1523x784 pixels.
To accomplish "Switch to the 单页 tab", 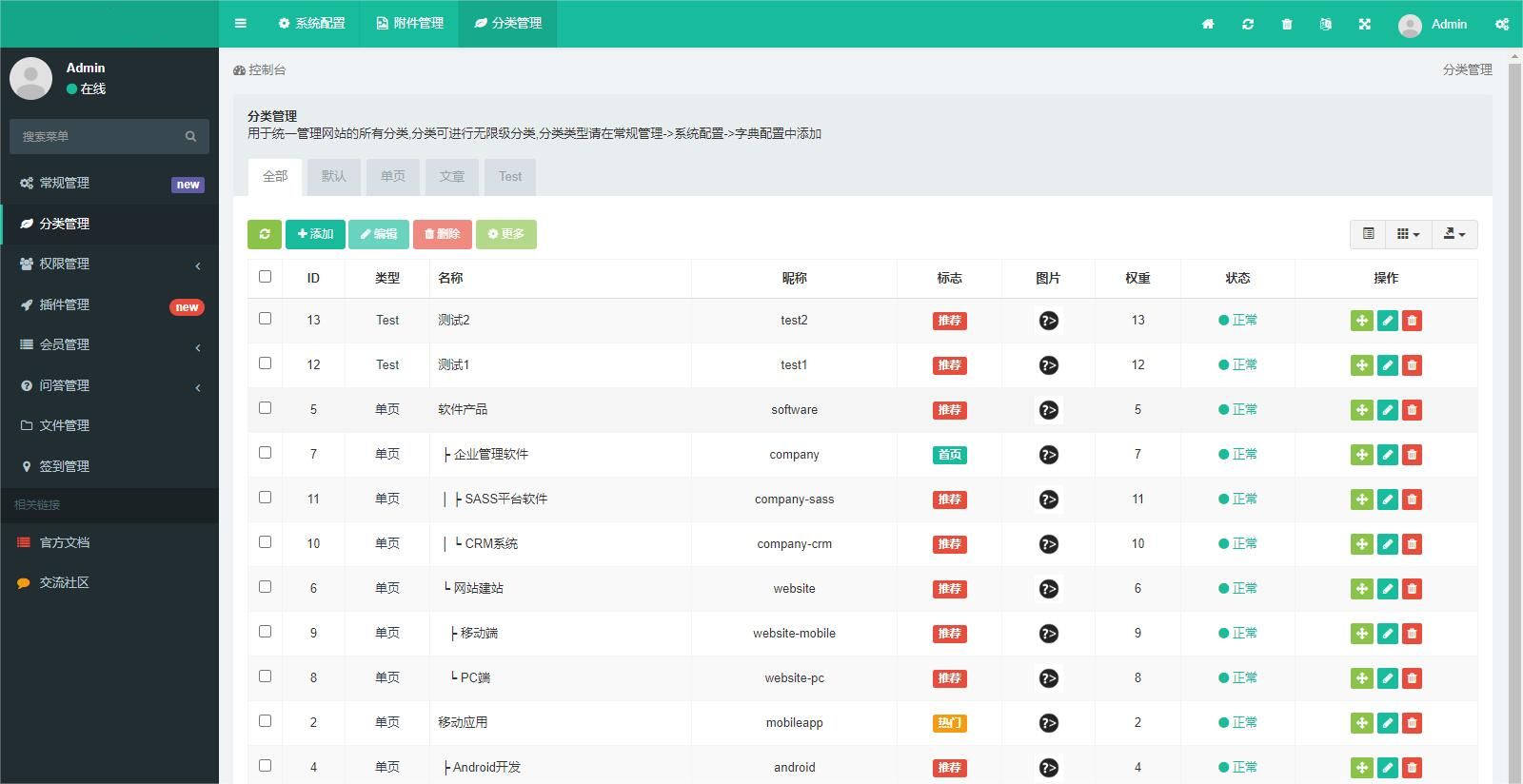I will click(393, 177).
